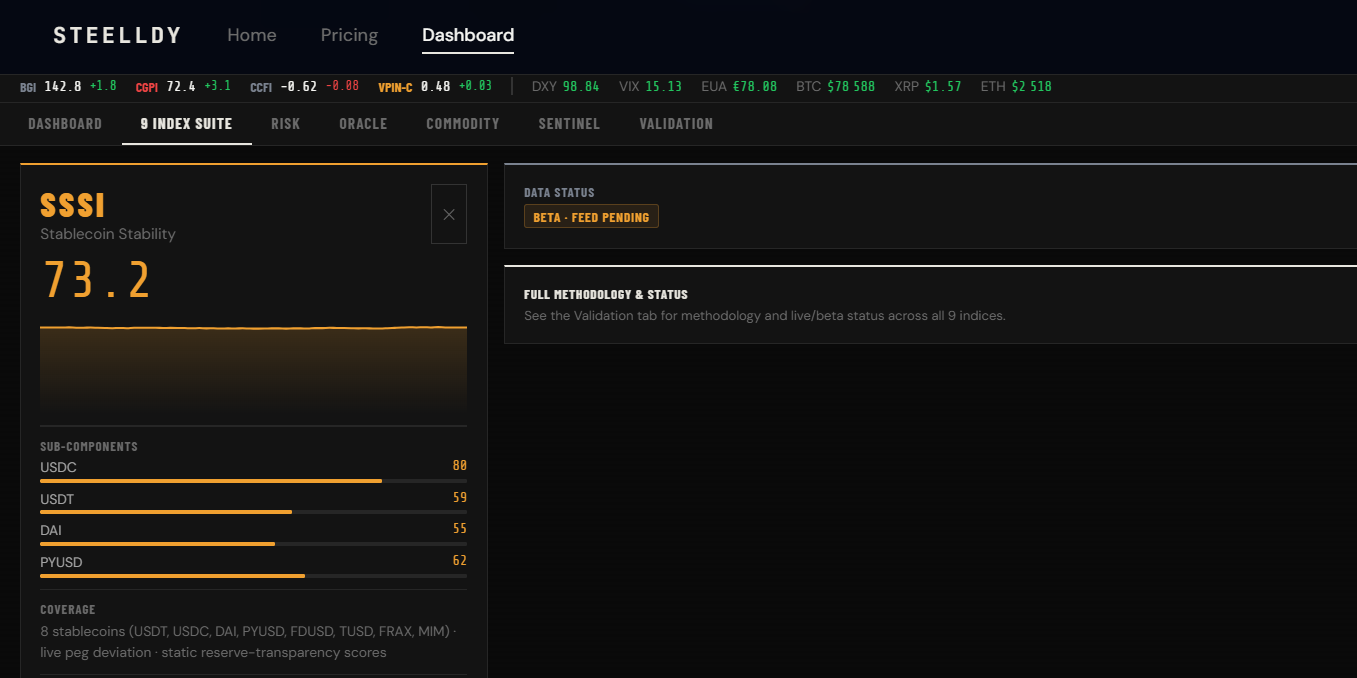
Task: Click the XRP $1.57 ticker
Action: click(x=927, y=87)
